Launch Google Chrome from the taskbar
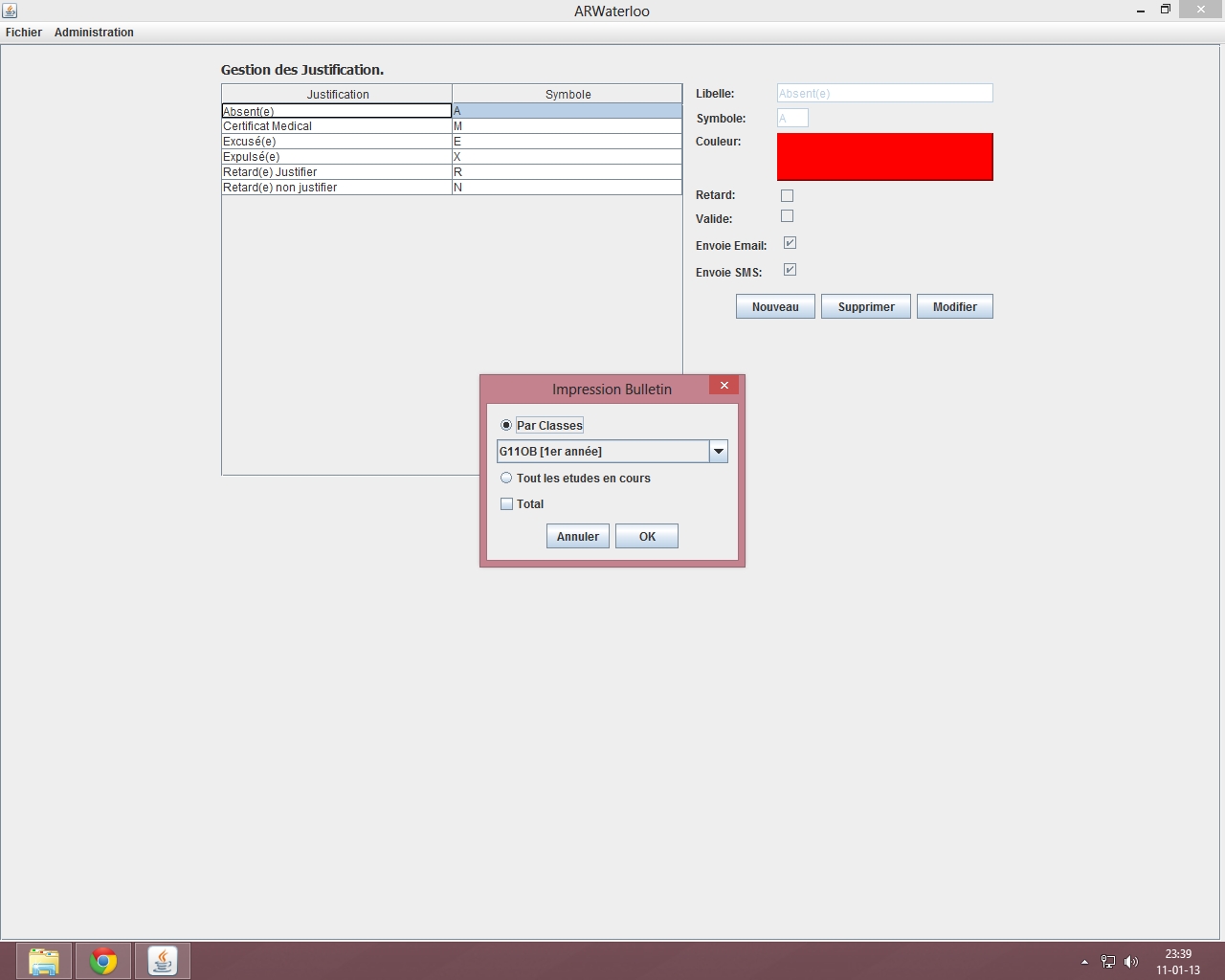This screenshot has width=1225, height=980. [103, 961]
